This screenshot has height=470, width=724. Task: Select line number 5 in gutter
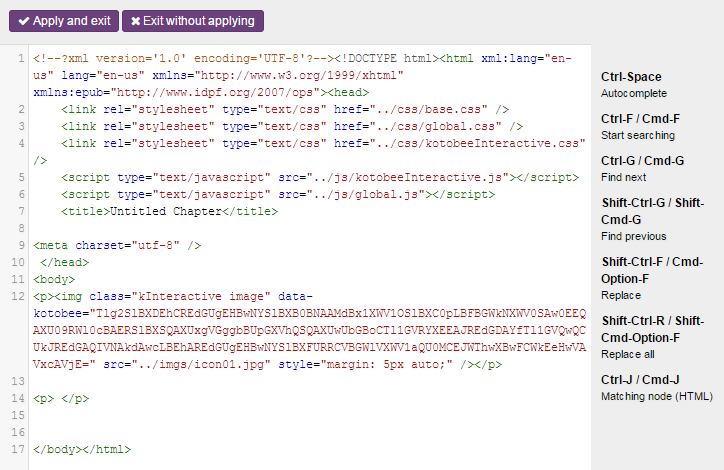21,177
